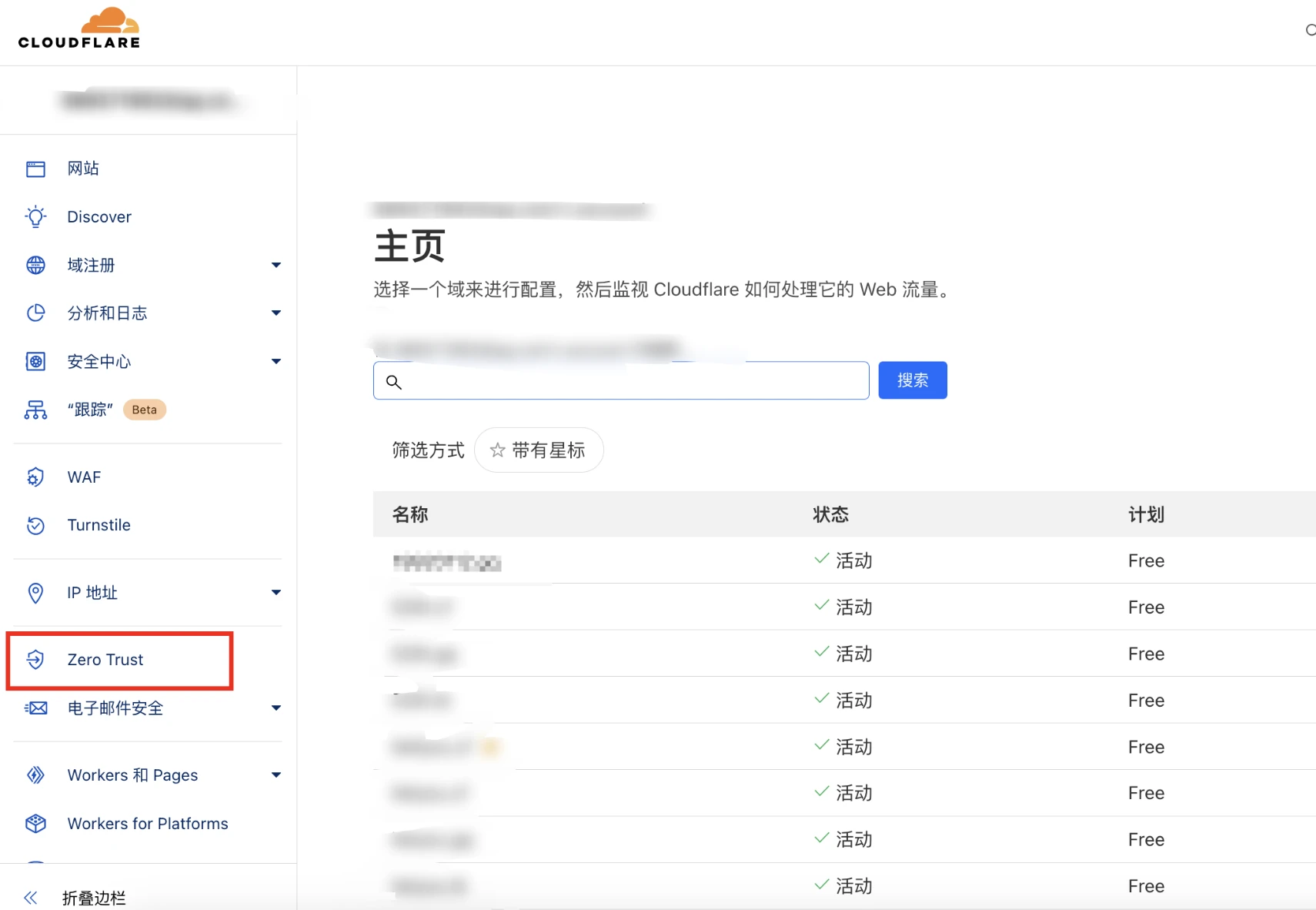1316x910 pixels.
Task: Open the 网站 sidebar icon
Action: pos(35,169)
